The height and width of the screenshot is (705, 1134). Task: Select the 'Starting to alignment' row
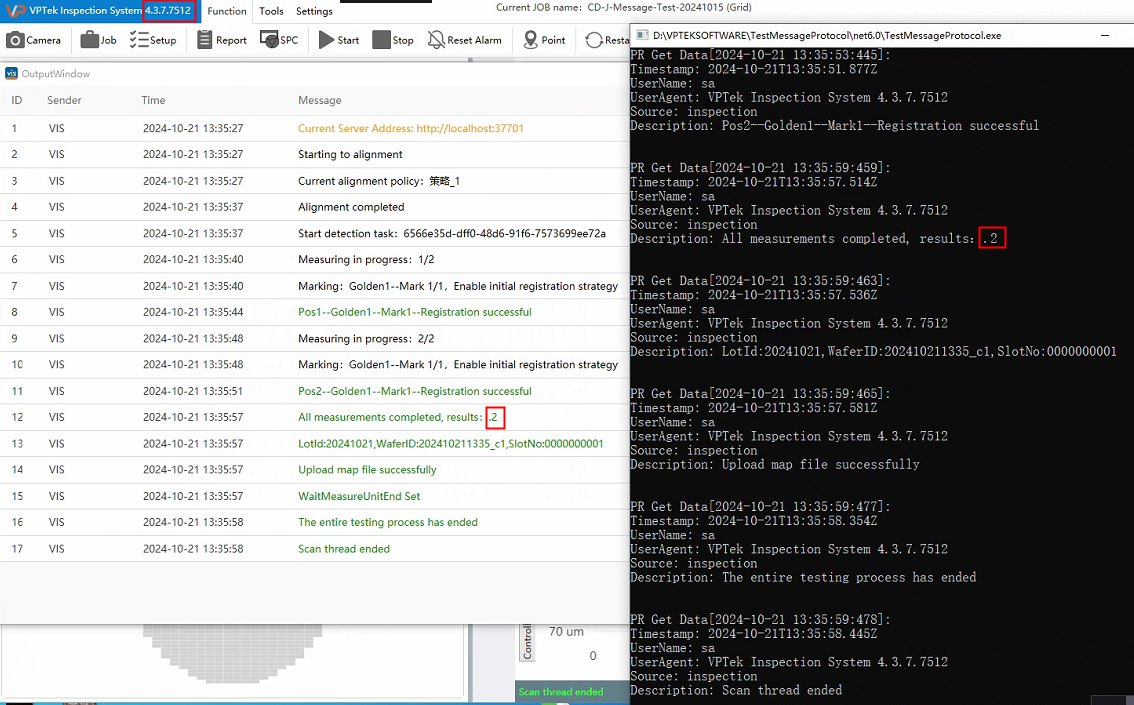click(x=315, y=154)
